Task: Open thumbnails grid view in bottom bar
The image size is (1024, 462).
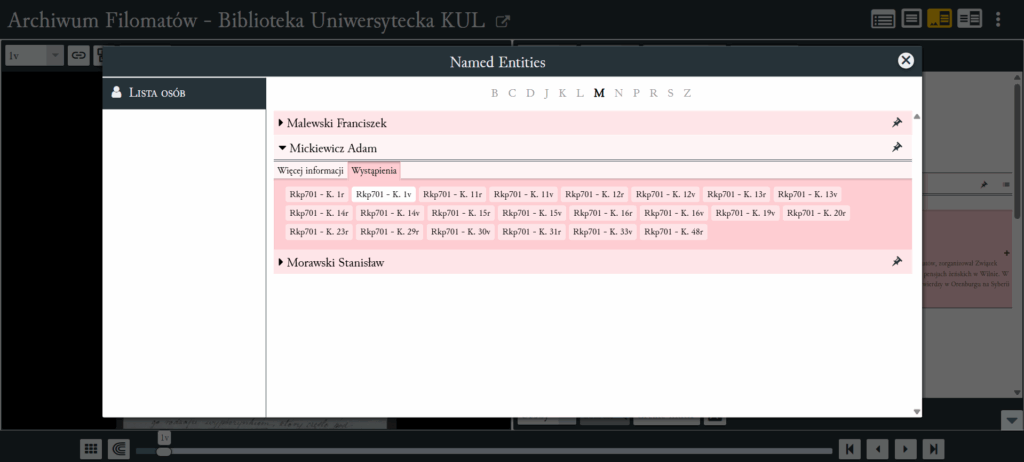Action: [x=90, y=449]
